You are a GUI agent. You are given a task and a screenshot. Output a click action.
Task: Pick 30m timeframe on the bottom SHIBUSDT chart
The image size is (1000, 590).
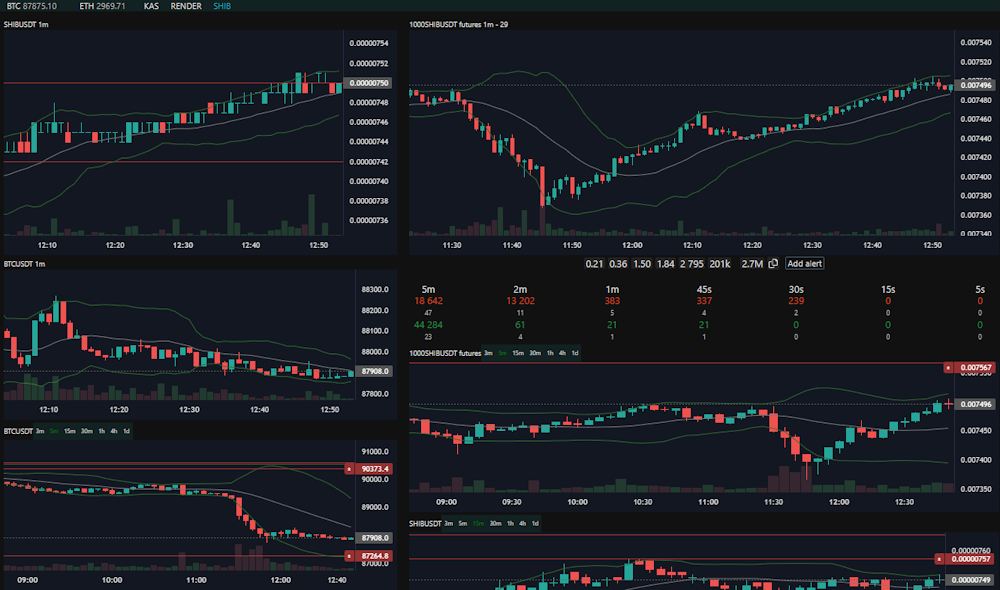pos(496,524)
